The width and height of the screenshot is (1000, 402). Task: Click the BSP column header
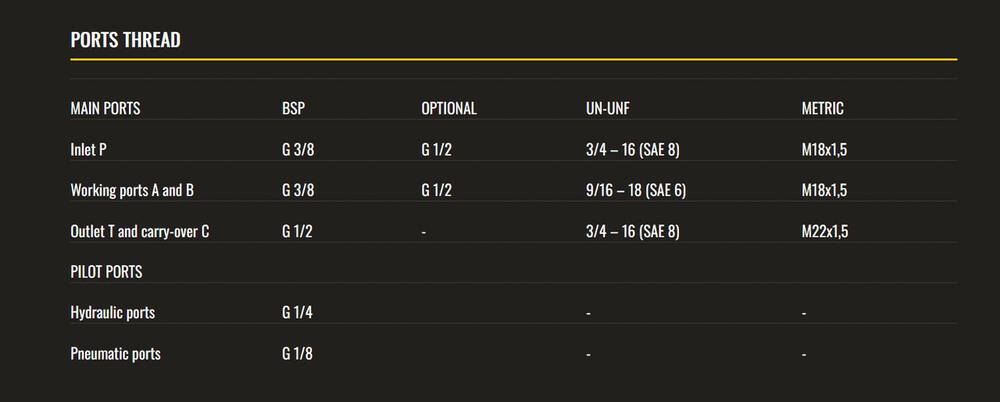293,108
